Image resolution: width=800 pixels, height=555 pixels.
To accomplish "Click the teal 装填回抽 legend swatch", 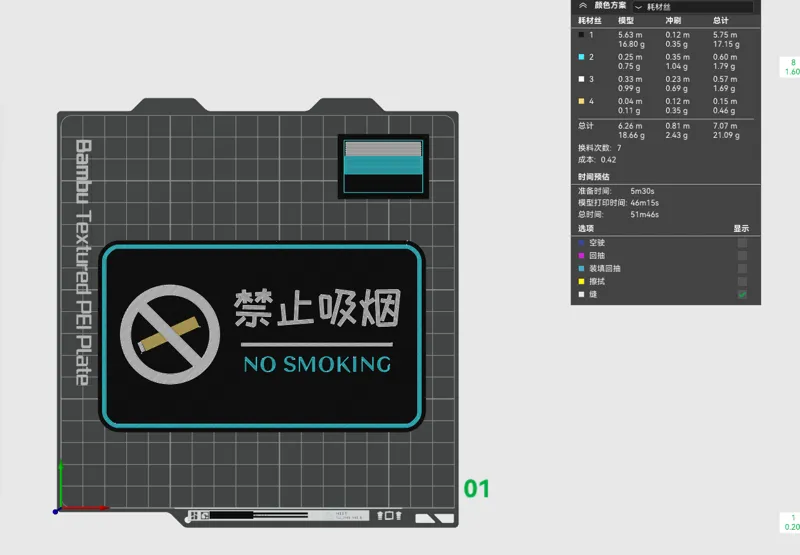I will tap(581, 268).
